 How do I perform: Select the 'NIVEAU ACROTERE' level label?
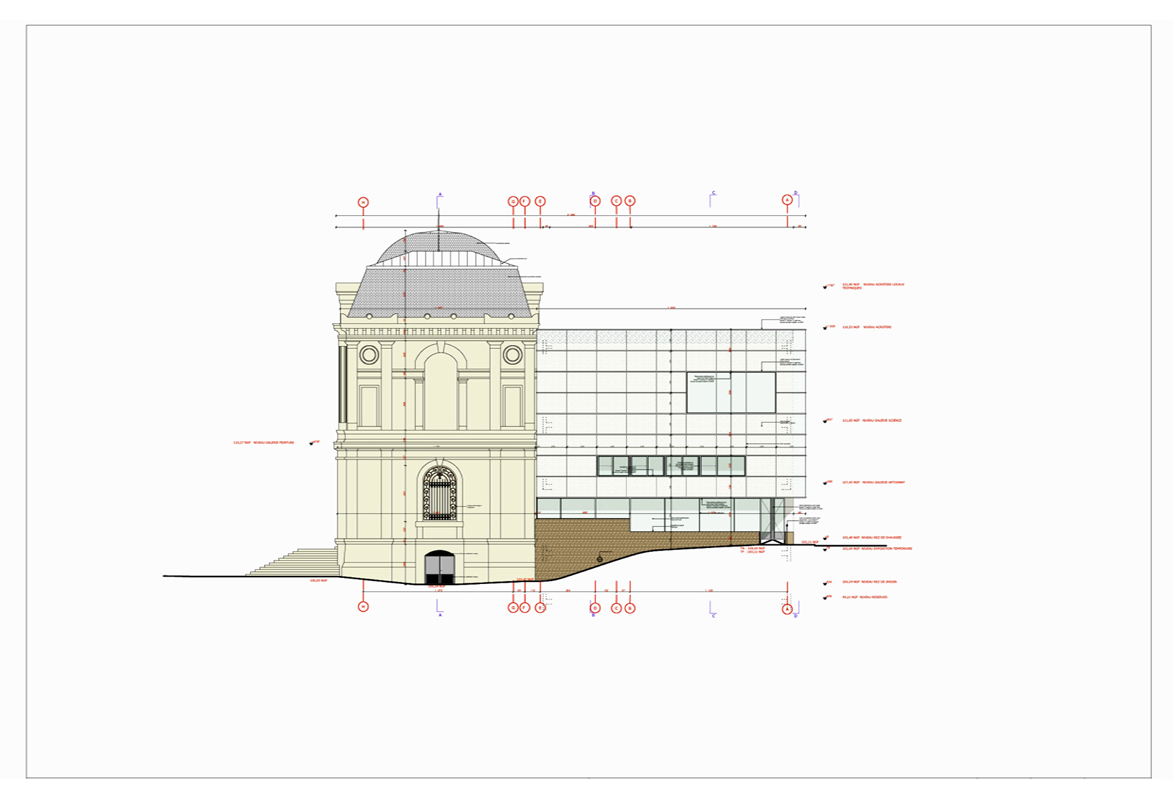coord(866,327)
